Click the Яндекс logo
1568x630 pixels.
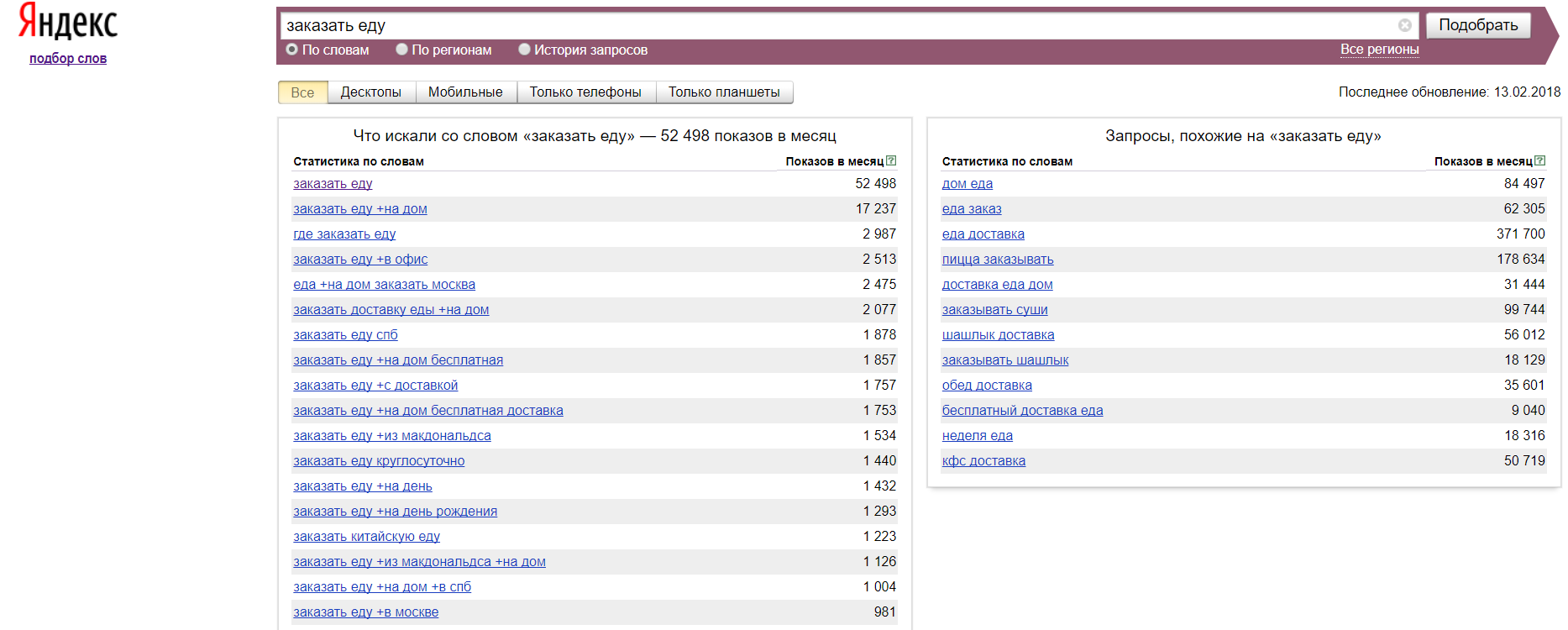click(x=68, y=22)
